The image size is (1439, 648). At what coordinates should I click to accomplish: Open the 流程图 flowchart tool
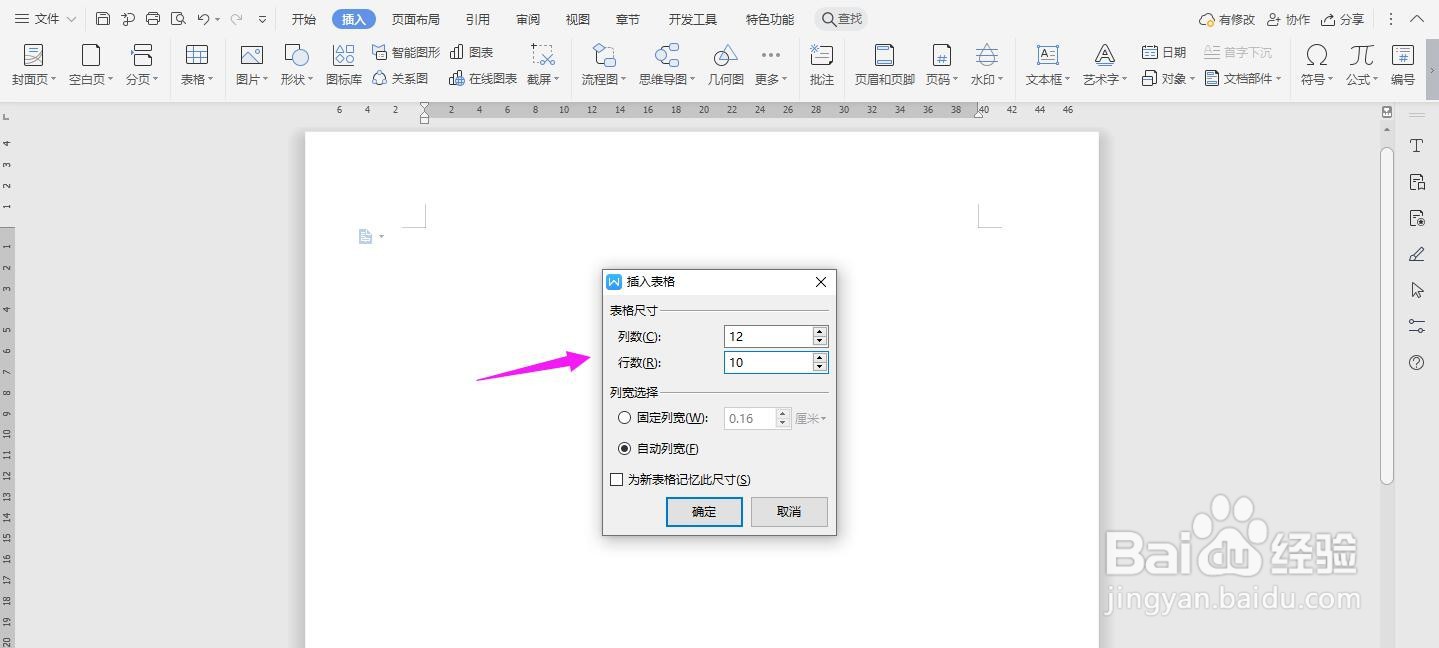[604, 65]
